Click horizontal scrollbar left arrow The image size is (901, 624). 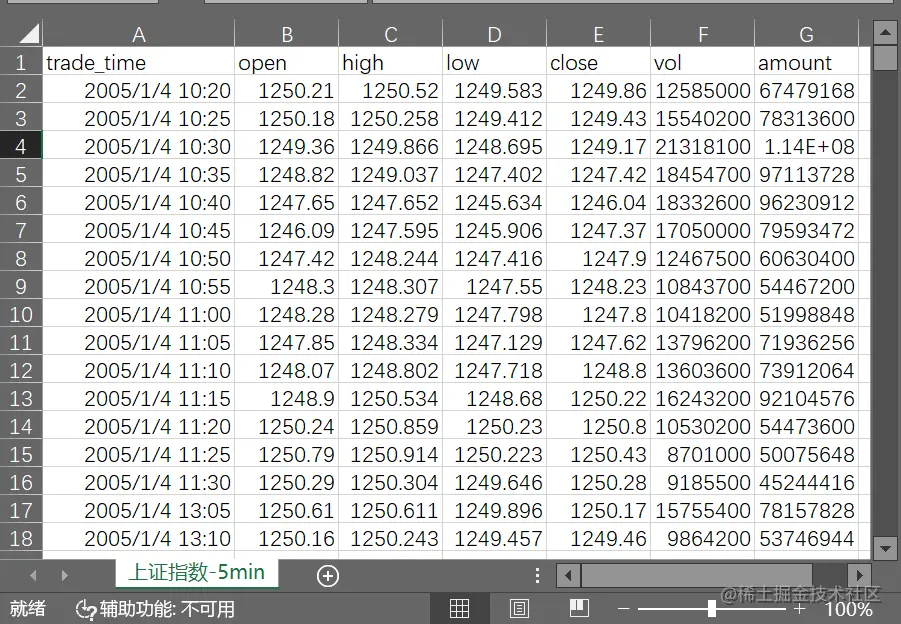[x=568, y=575]
